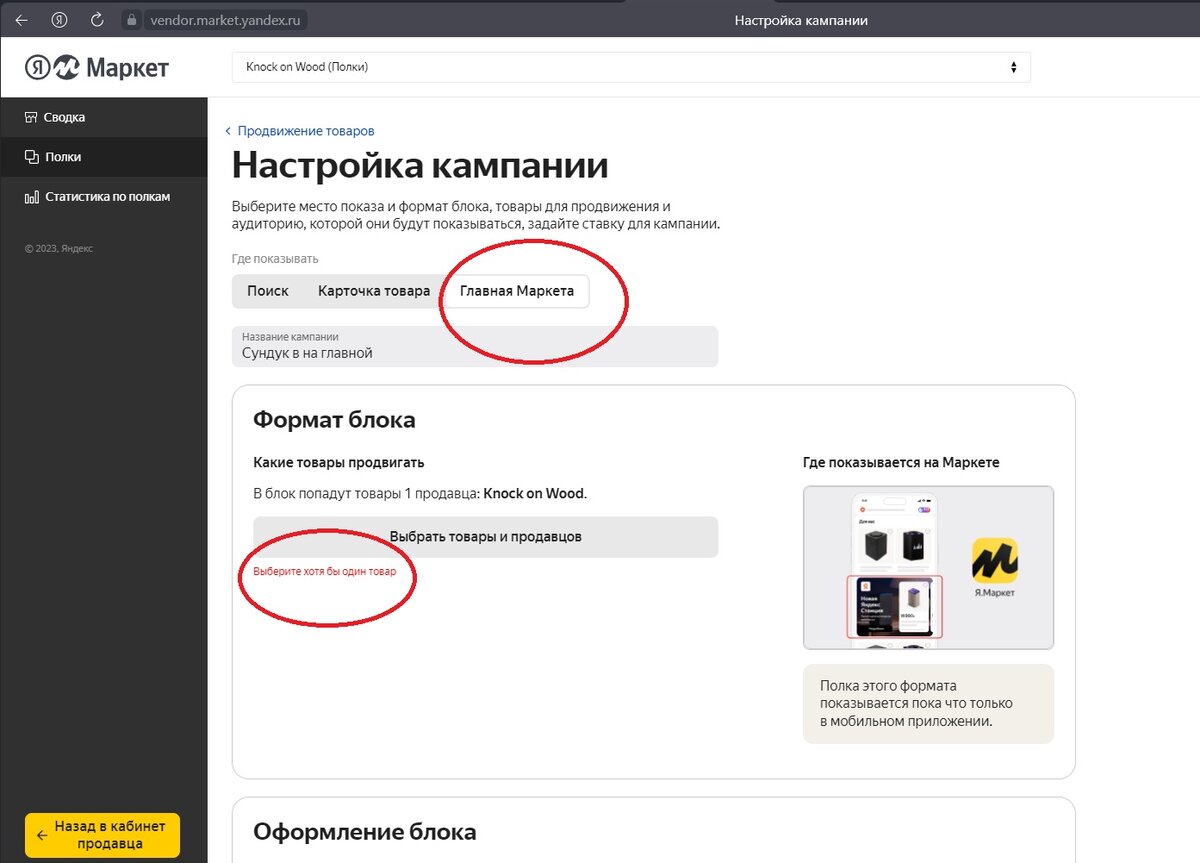
Task: Click the lock icon in the address bar
Action: click(x=130, y=20)
